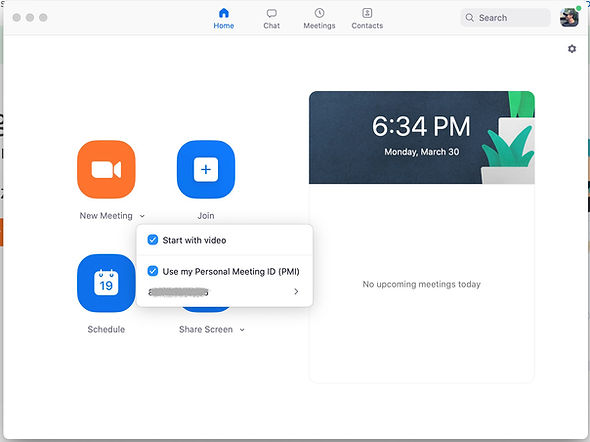
Task: Click the profile avatar picture
Action: pyautogui.click(x=569, y=18)
